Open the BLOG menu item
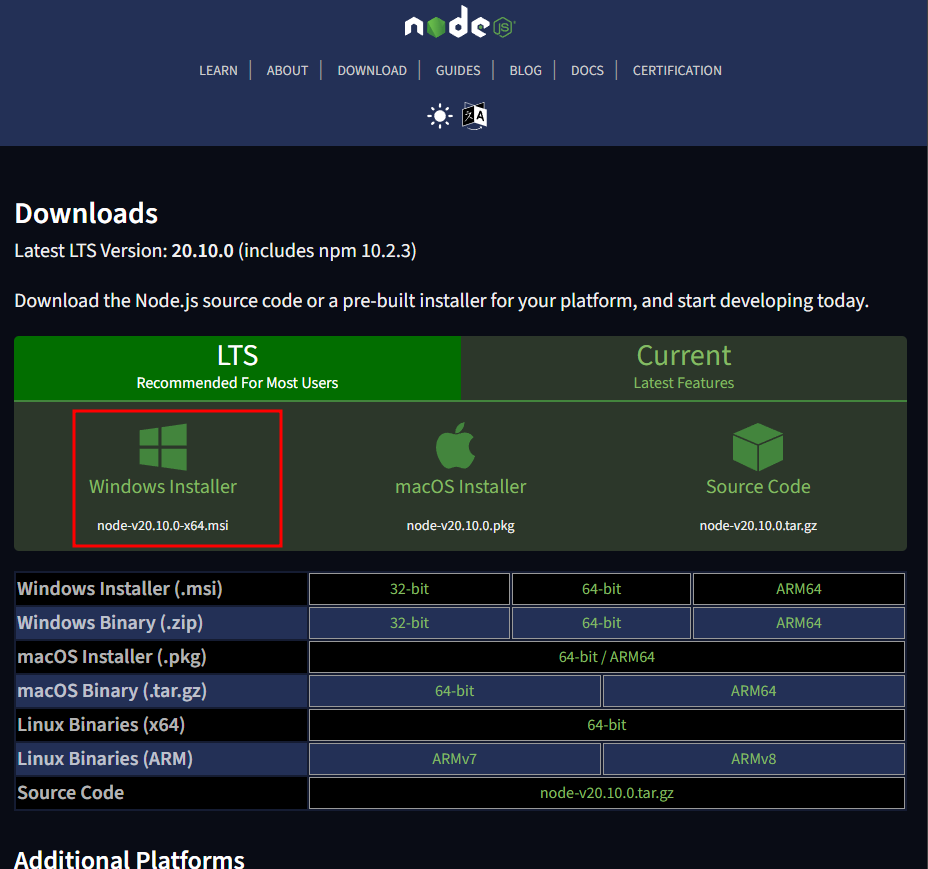Screen dimensions: 928x869 coord(526,70)
